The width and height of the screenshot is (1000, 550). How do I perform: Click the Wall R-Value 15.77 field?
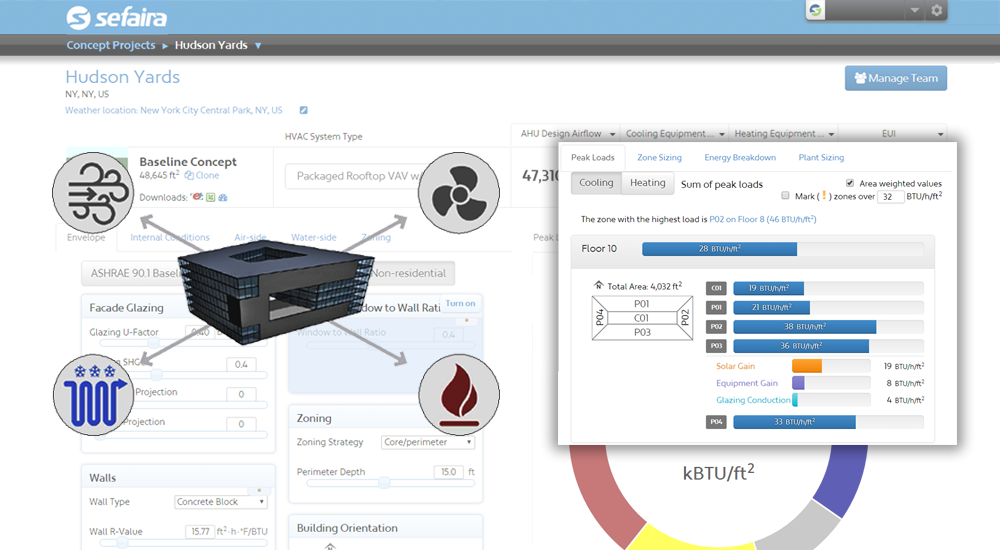pyautogui.click(x=200, y=531)
